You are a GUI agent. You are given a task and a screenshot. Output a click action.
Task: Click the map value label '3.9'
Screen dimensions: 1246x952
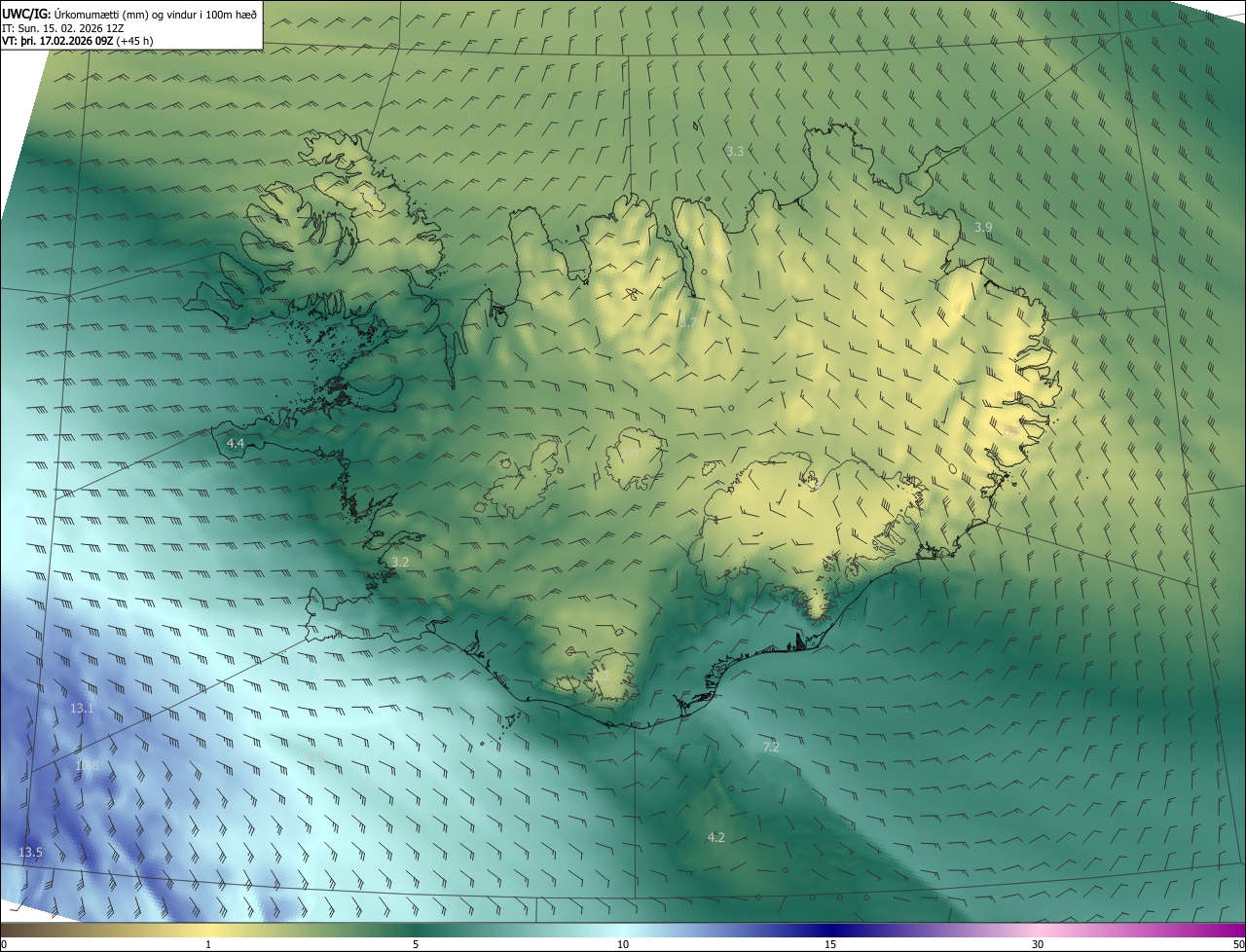(x=983, y=227)
